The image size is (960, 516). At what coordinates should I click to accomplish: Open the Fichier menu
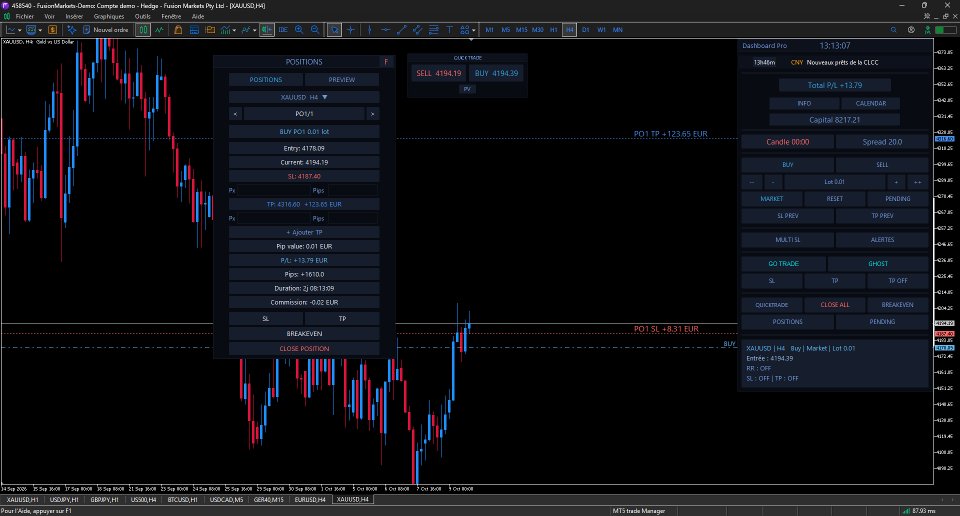coord(24,17)
